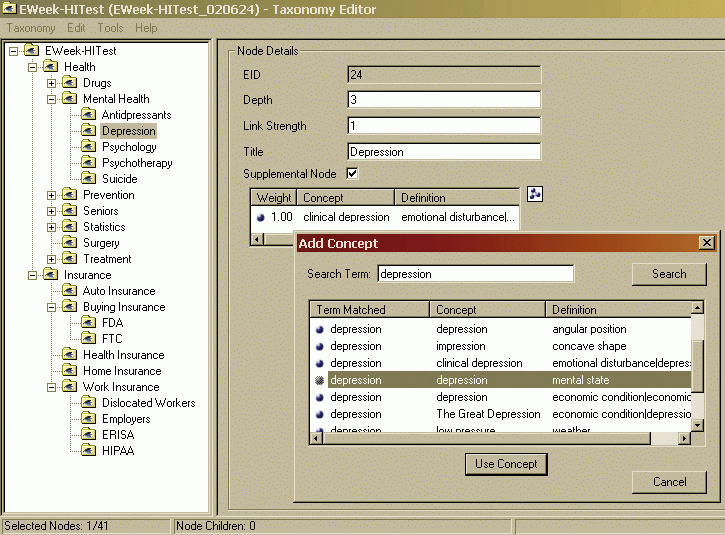The width and height of the screenshot is (725, 535).
Task: Click the results horizontal scroll-right arrow
Action: pos(685,438)
